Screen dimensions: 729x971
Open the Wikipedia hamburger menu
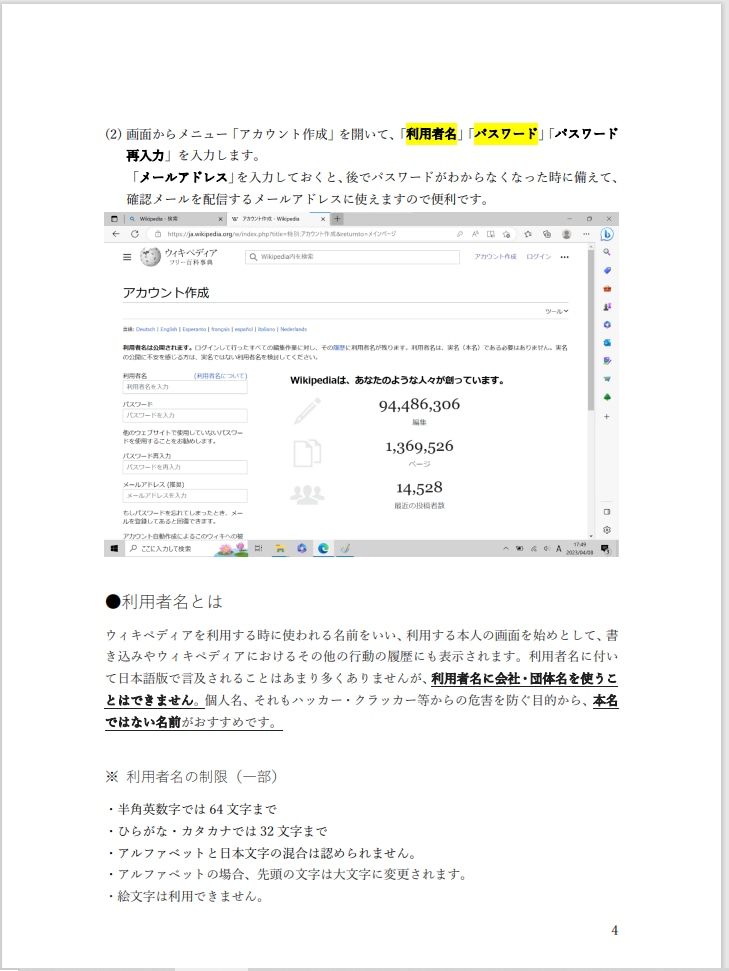[x=127, y=257]
